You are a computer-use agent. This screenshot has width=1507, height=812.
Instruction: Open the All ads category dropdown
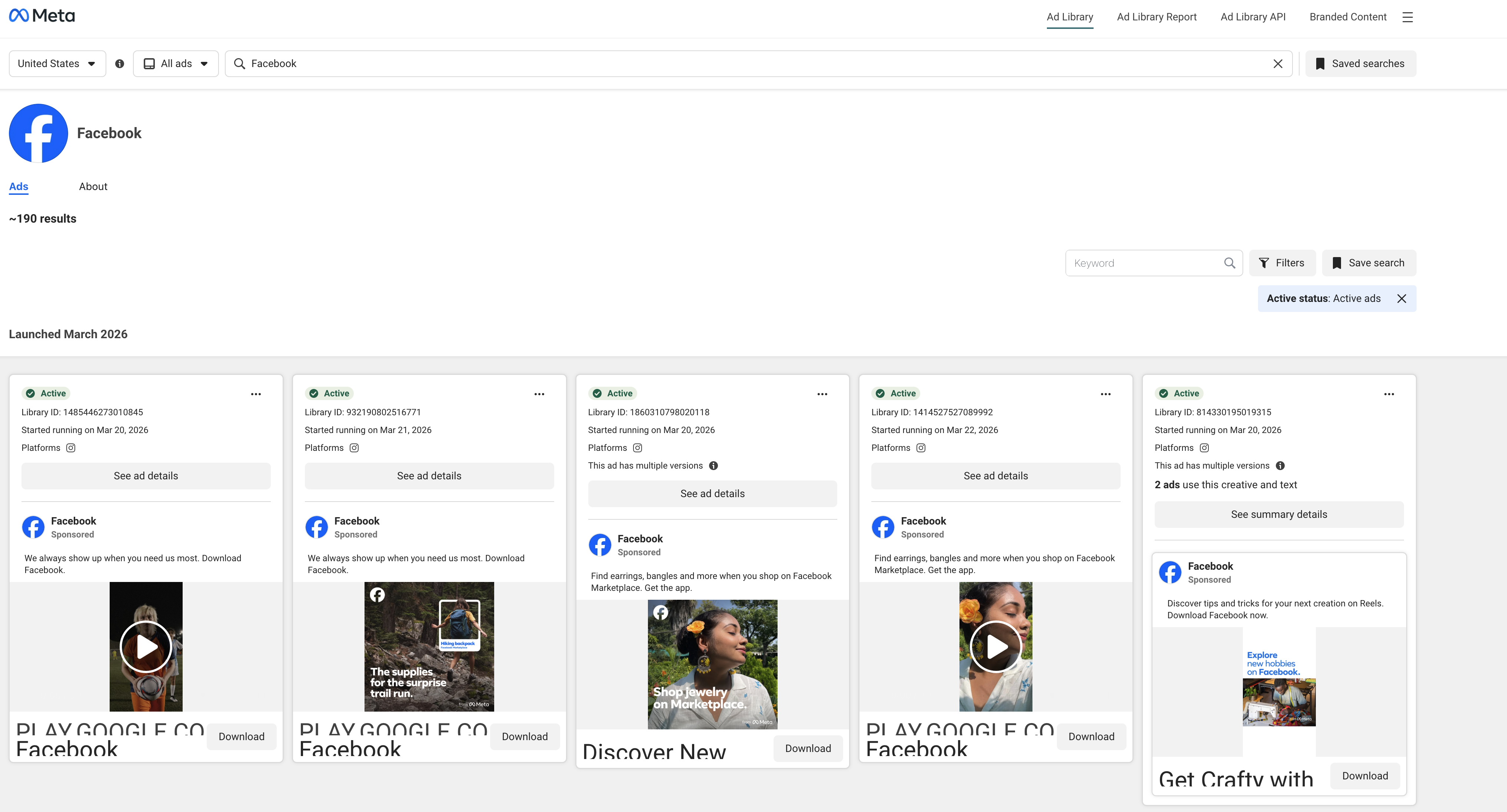coord(176,64)
